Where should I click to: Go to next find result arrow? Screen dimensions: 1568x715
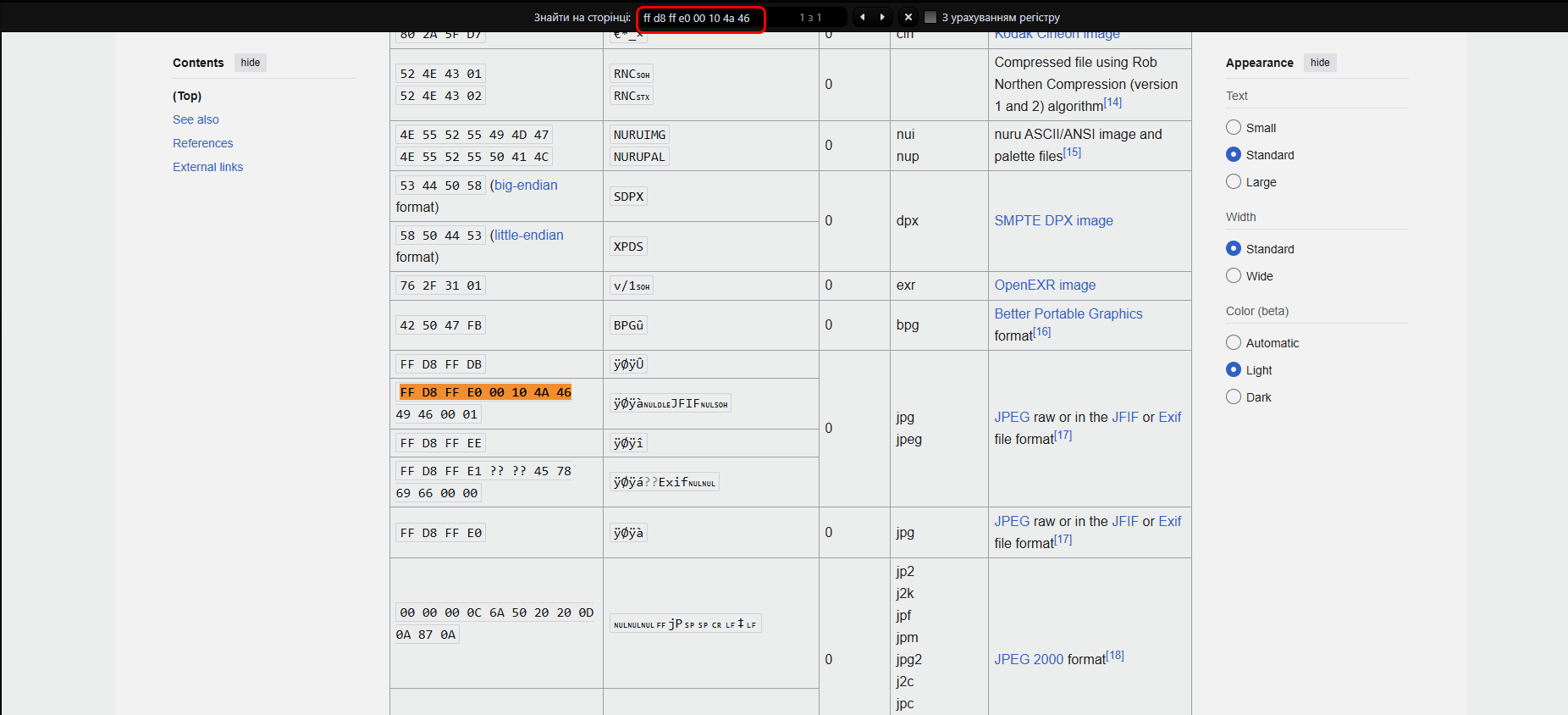pos(882,17)
